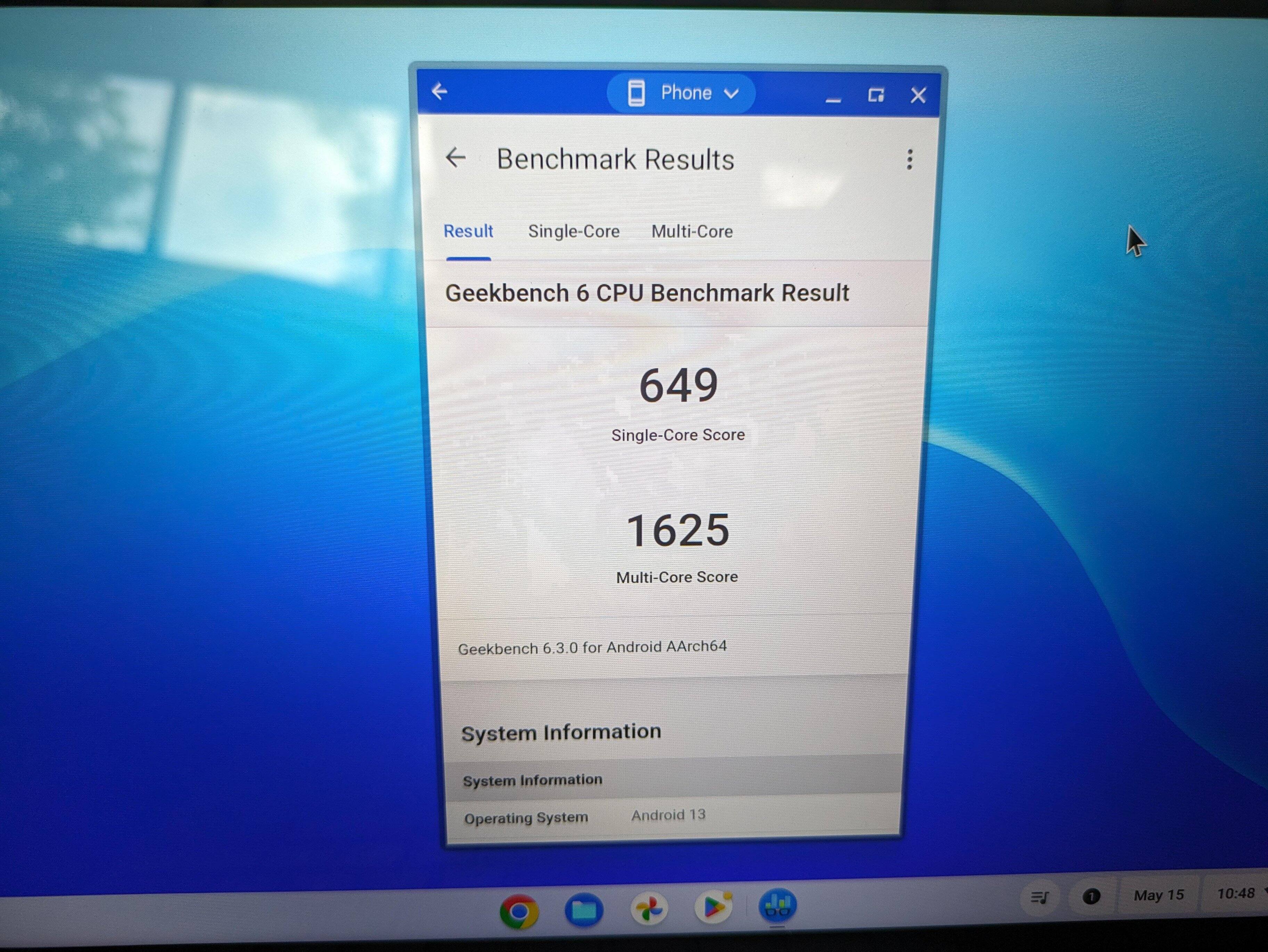Switch to the Single-Core tab
Image resolution: width=1268 pixels, height=952 pixels.
click(573, 232)
